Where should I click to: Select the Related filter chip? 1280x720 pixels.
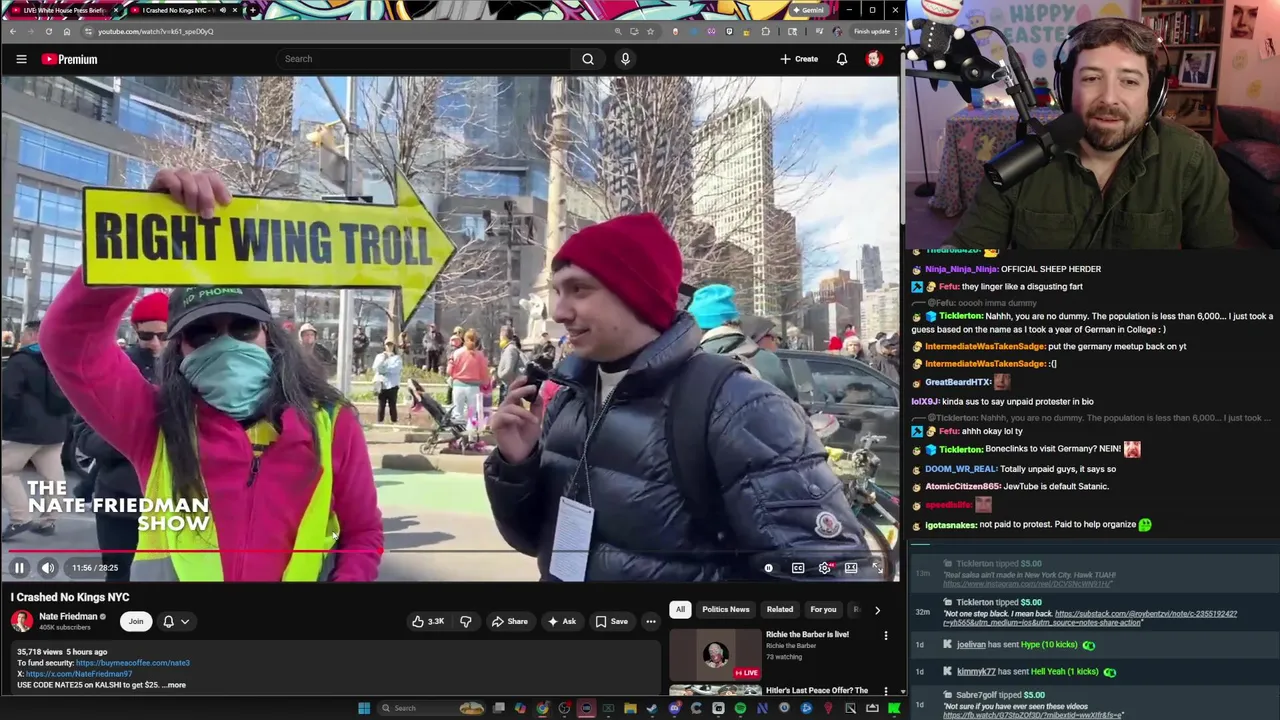[x=780, y=609]
